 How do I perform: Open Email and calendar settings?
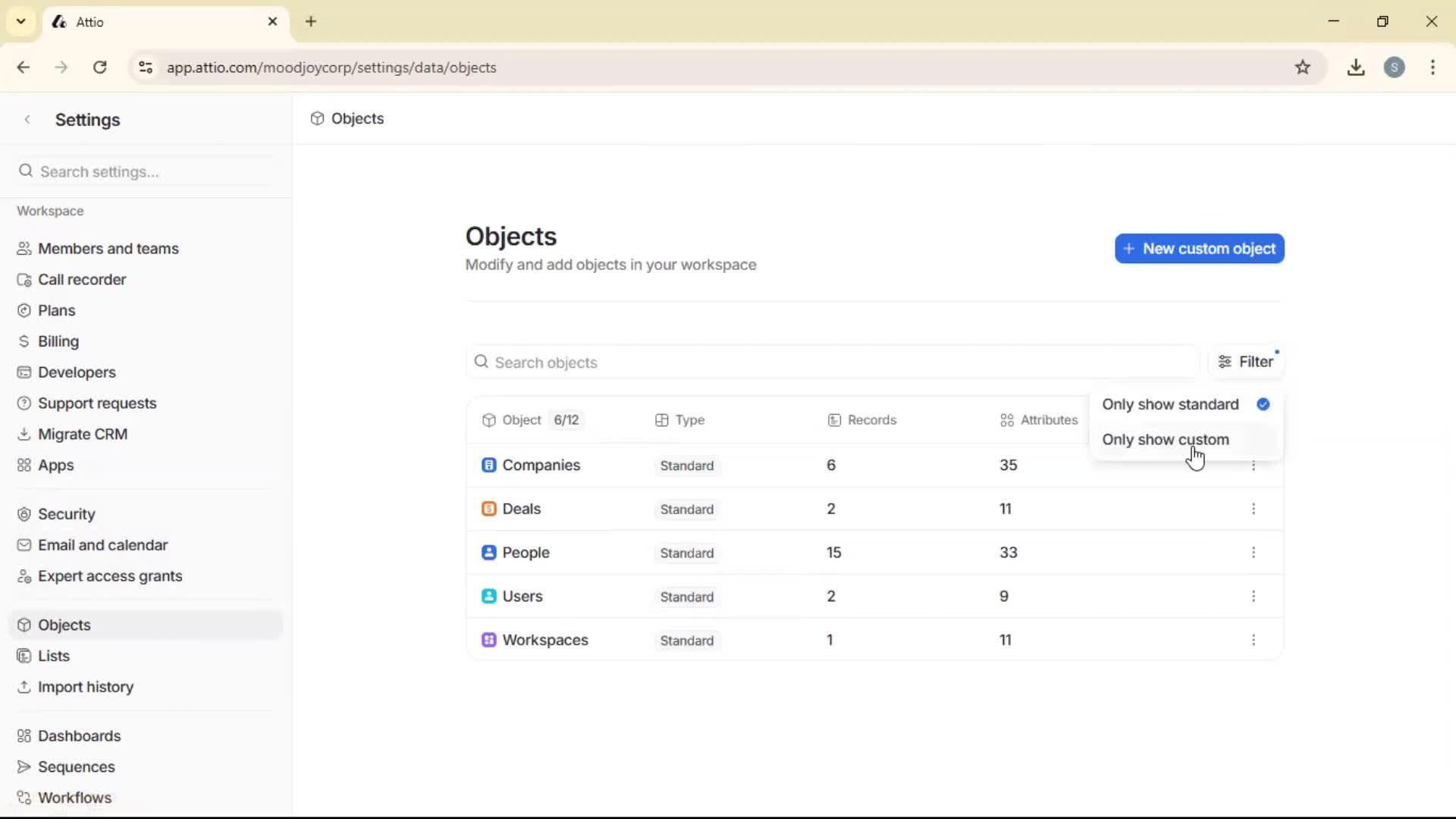pos(102,544)
